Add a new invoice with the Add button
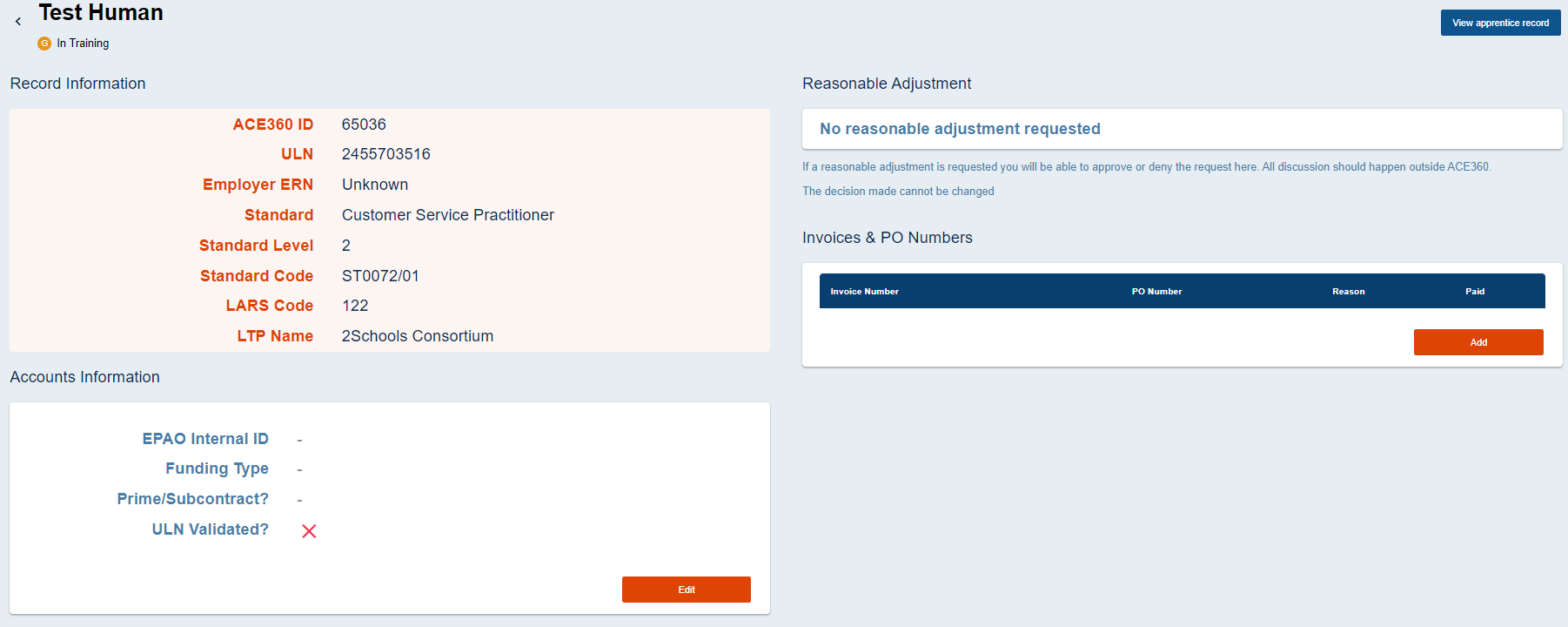The image size is (1568, 627). (1478, 342)
